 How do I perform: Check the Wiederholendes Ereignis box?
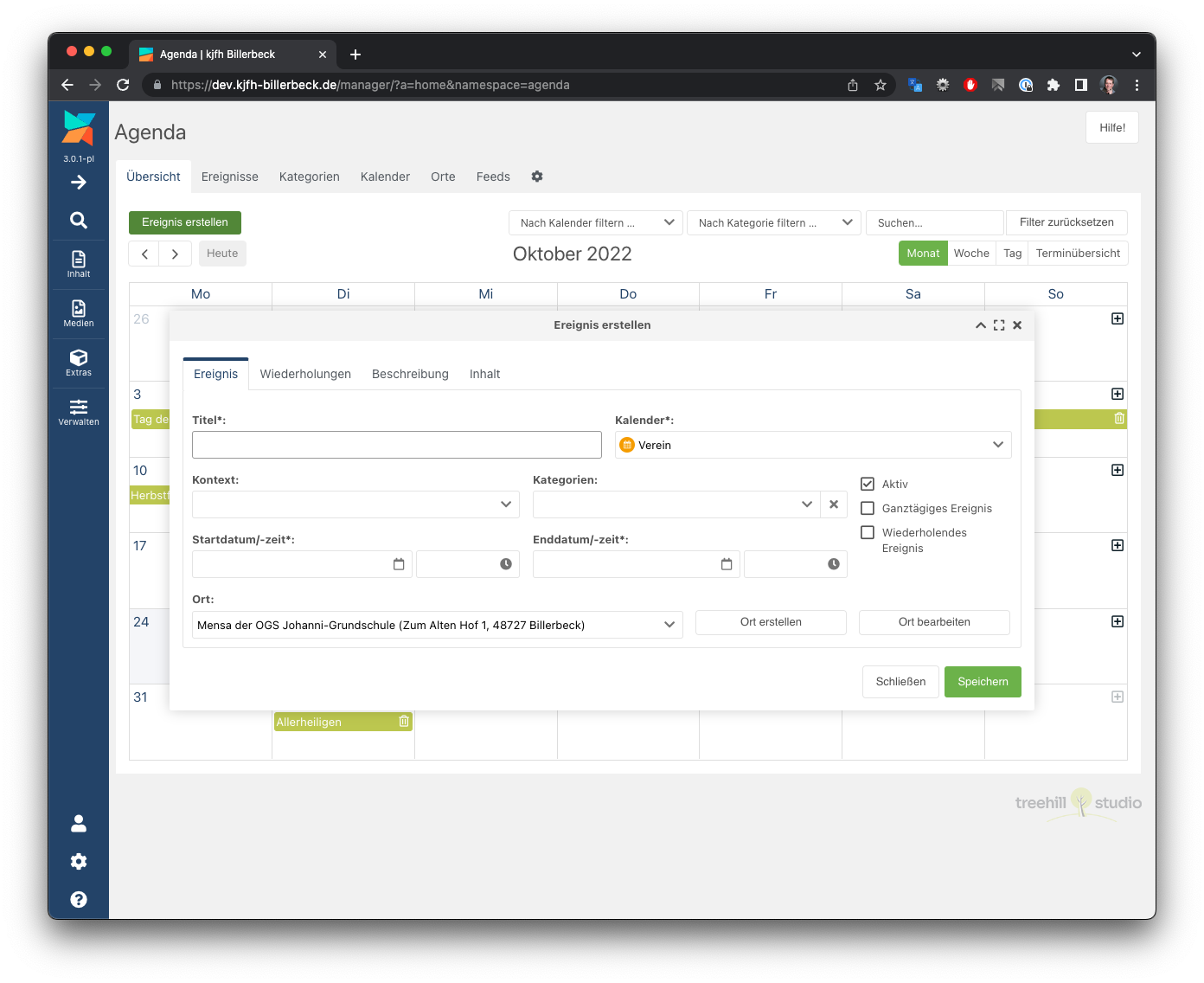[x=868, y=533]
